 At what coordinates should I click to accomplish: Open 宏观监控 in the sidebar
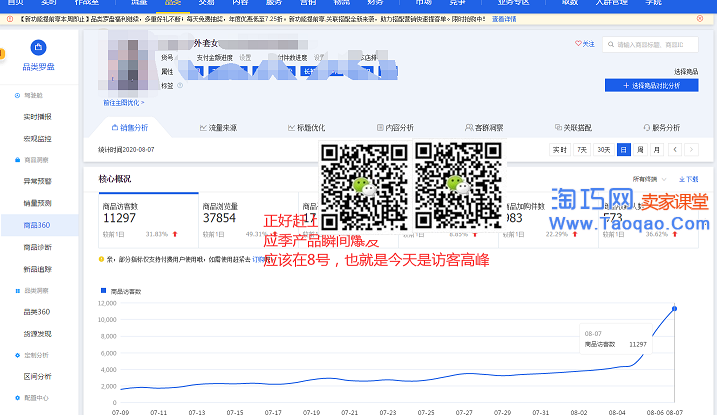click(37, 138)
